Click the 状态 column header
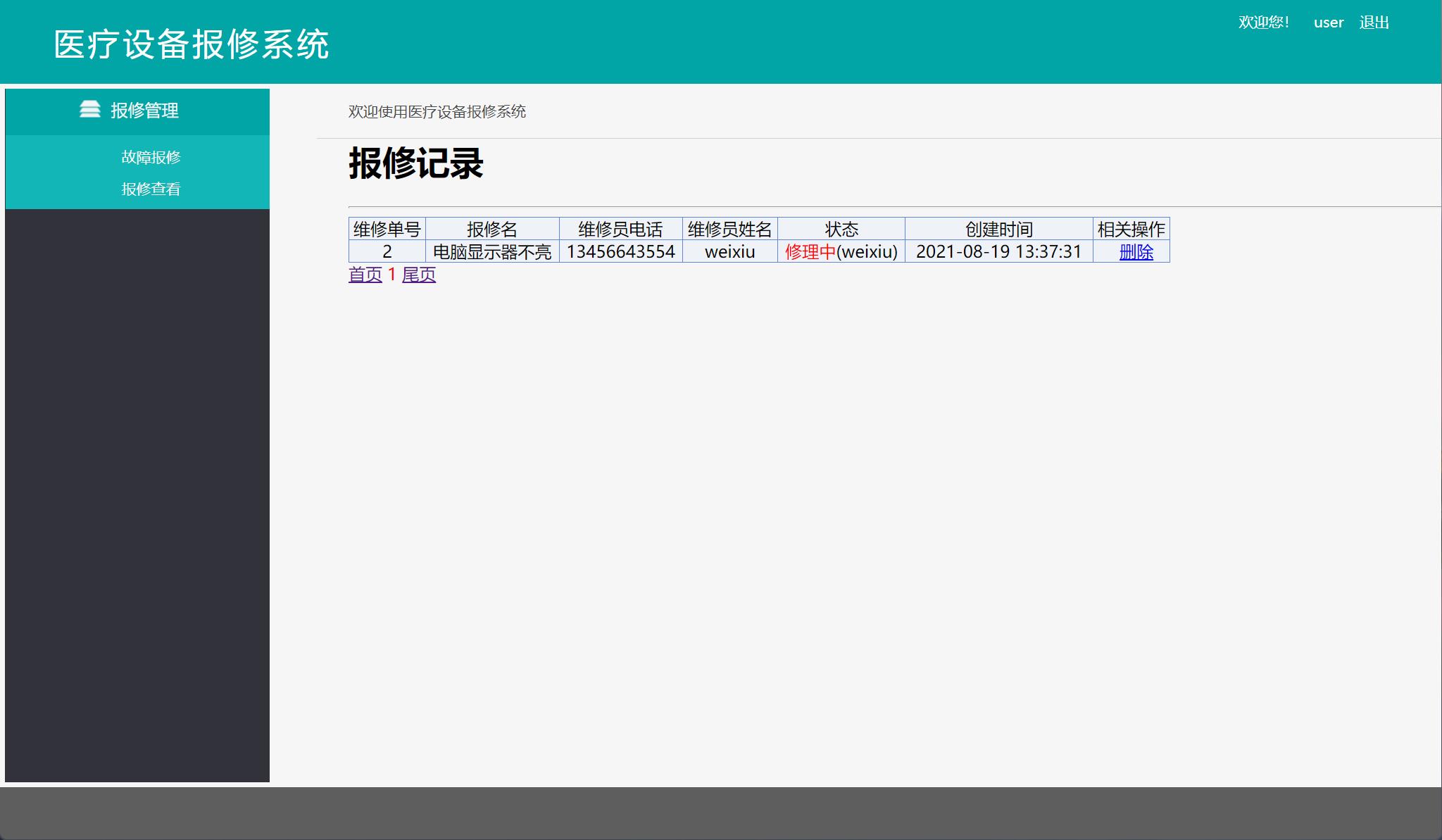Viewport: 1442px width, 840px height. pyautogui.click(x=841, y=228)
